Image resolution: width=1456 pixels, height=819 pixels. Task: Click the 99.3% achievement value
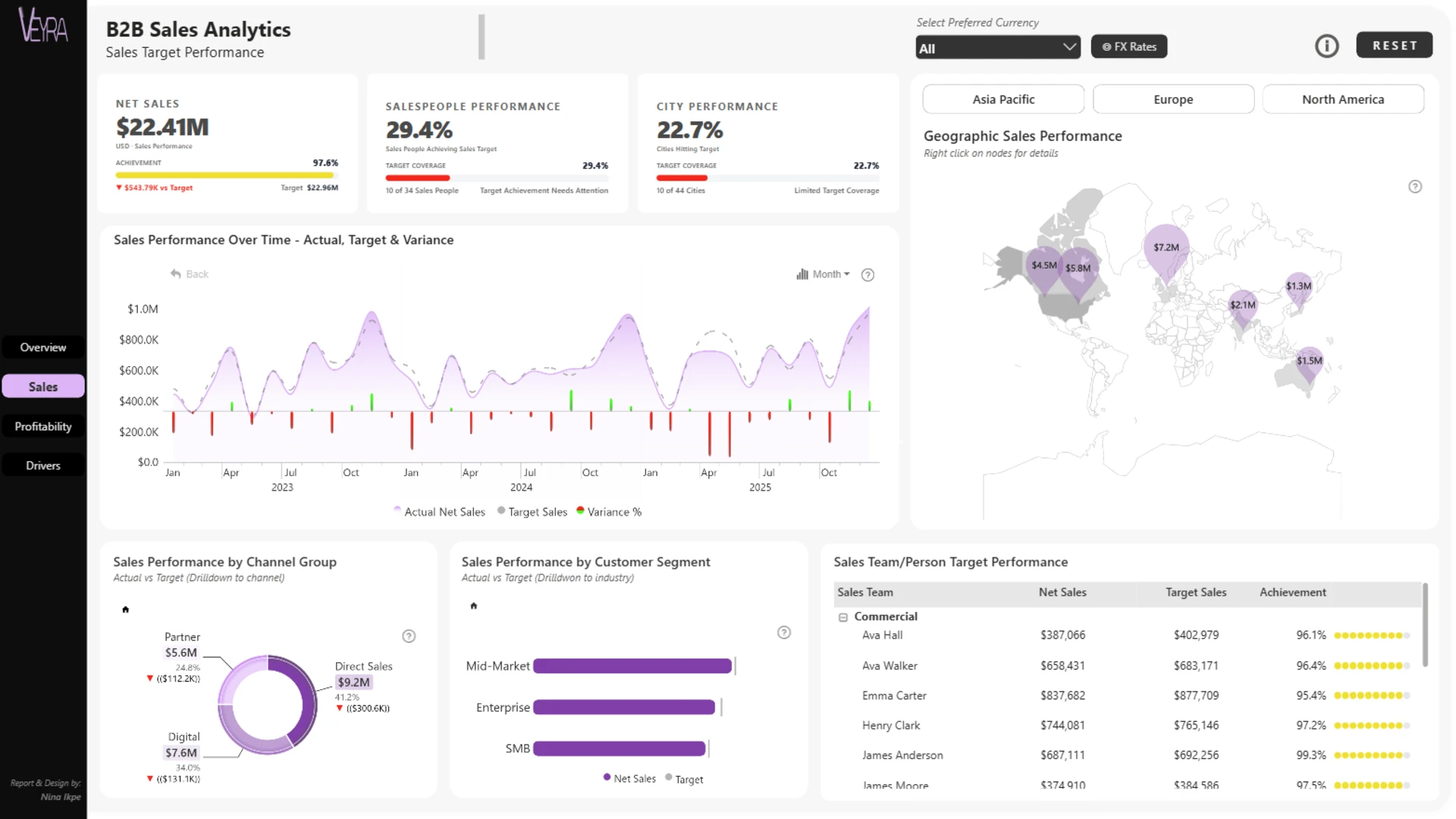(1311, 755)
